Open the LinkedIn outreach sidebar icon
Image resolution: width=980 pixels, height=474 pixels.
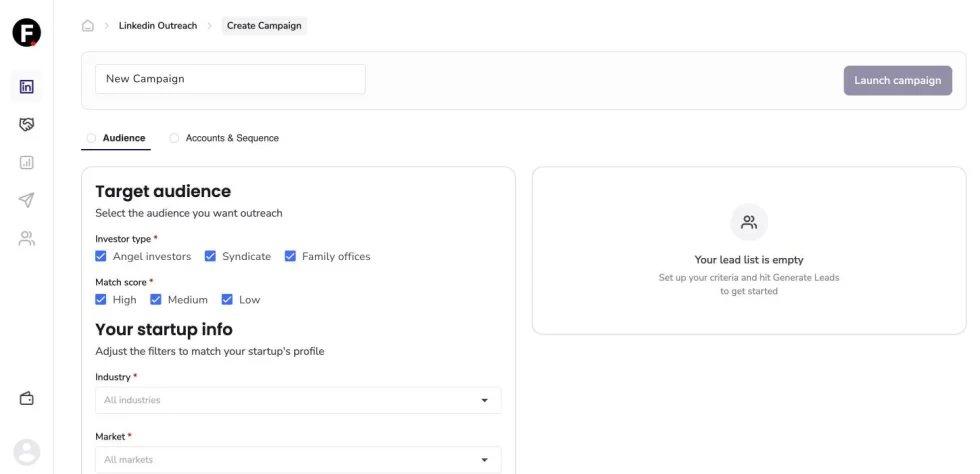pos(26,87)
